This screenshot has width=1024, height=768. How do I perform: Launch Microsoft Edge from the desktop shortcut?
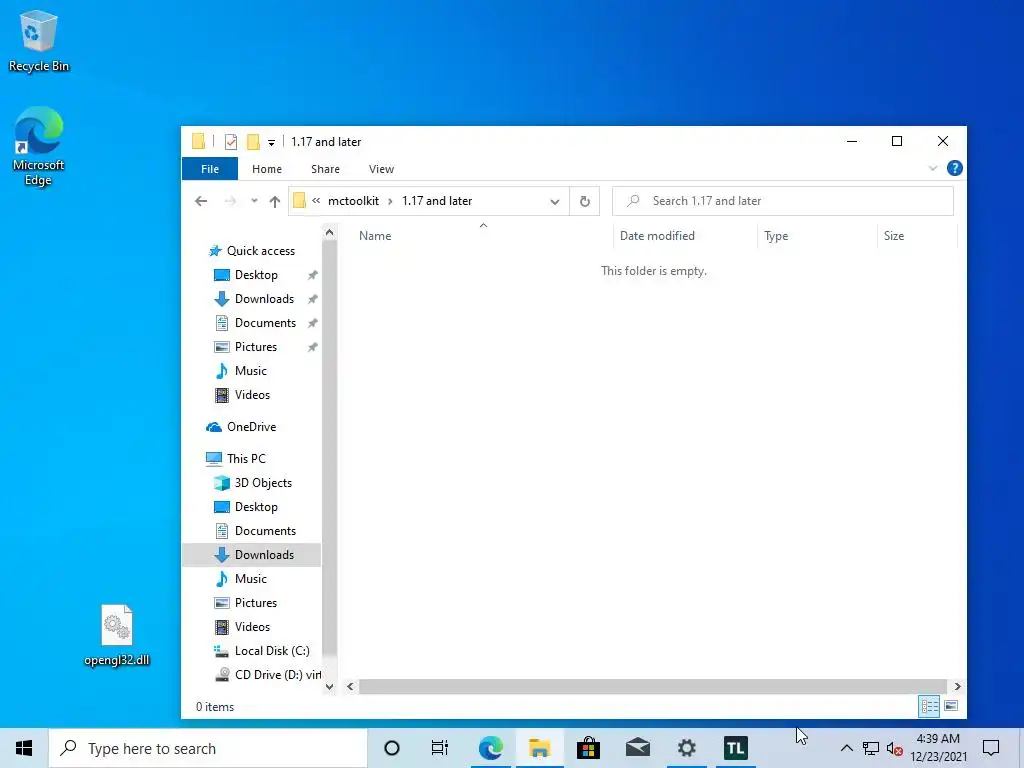pos(39,146)
